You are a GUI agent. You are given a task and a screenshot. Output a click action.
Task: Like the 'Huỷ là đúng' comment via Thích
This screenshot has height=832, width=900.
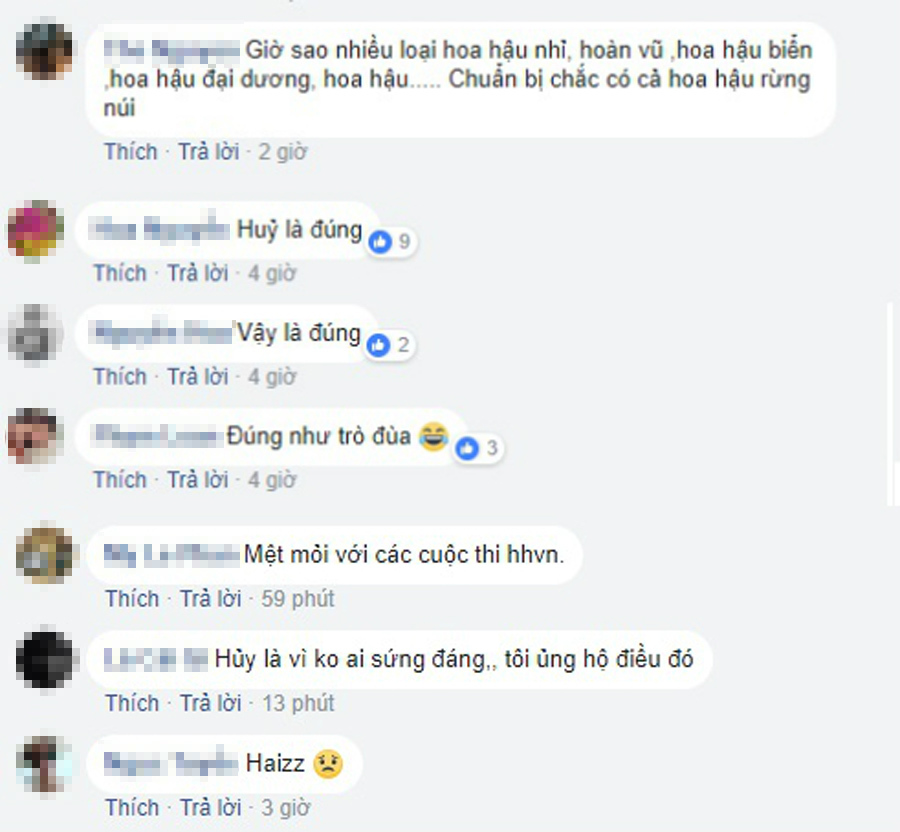coord(121,273)
